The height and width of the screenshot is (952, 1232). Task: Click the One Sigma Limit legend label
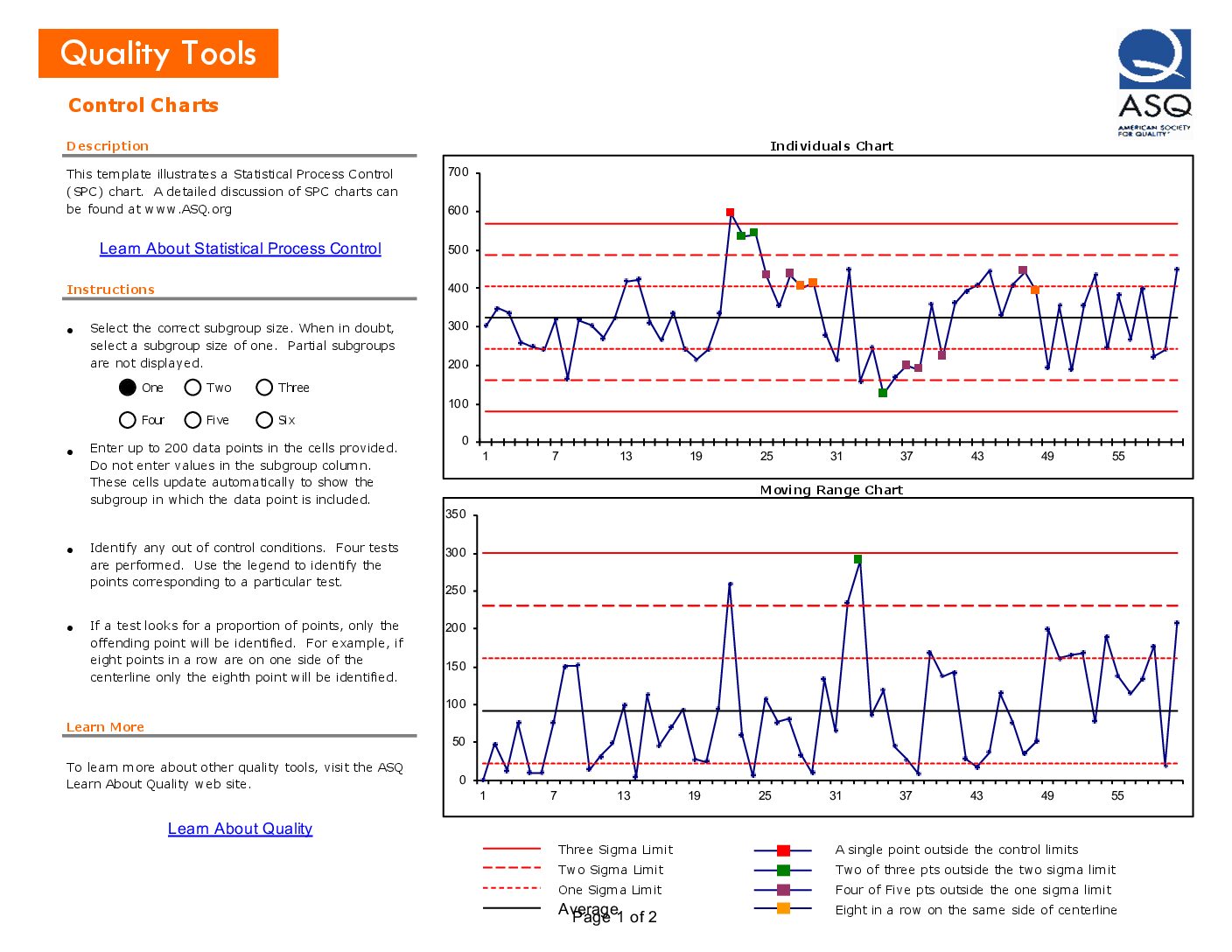pyautogui.click(x=610, y=890)
